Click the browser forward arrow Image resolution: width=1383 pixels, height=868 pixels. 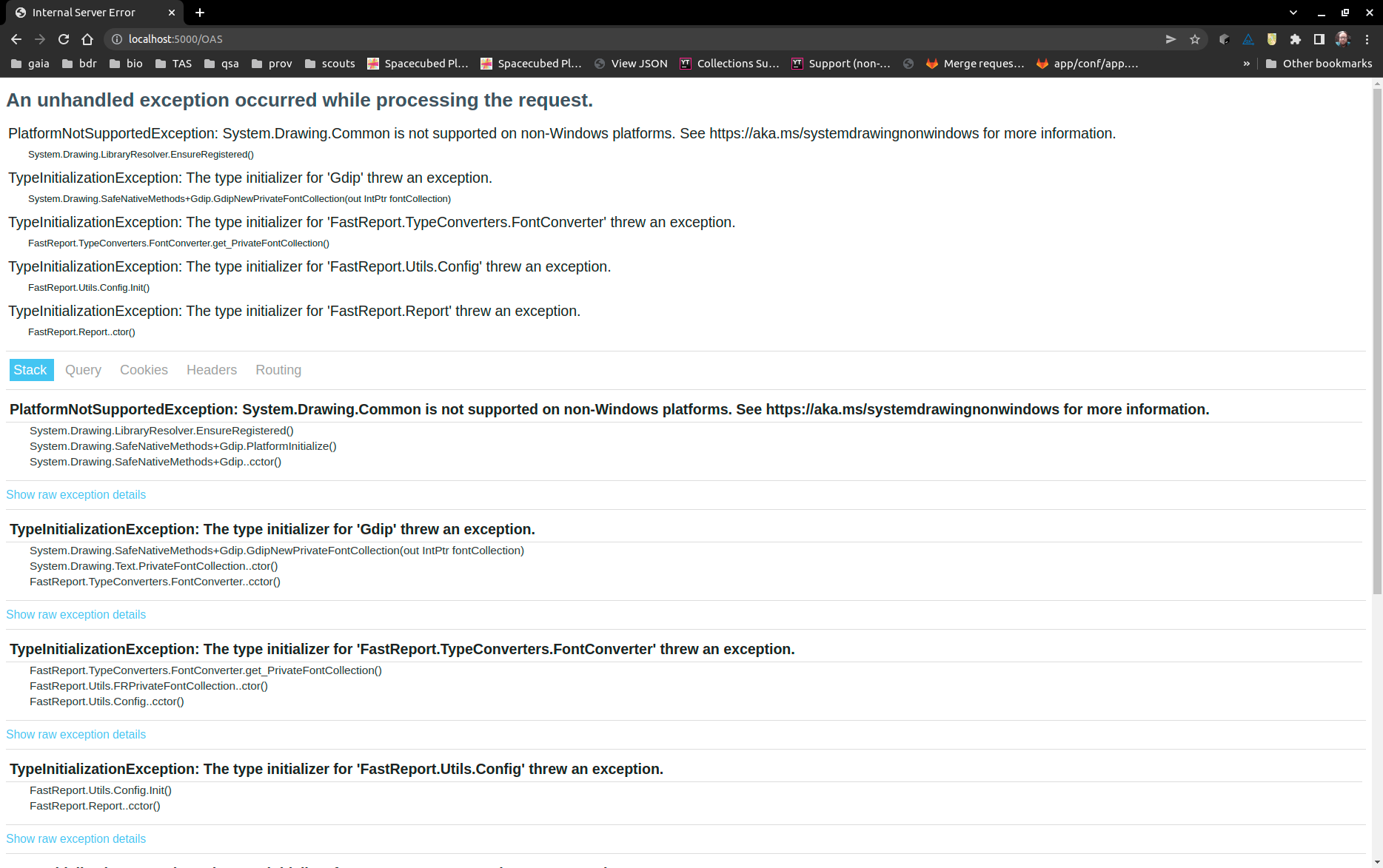click(x=40, y=39)
